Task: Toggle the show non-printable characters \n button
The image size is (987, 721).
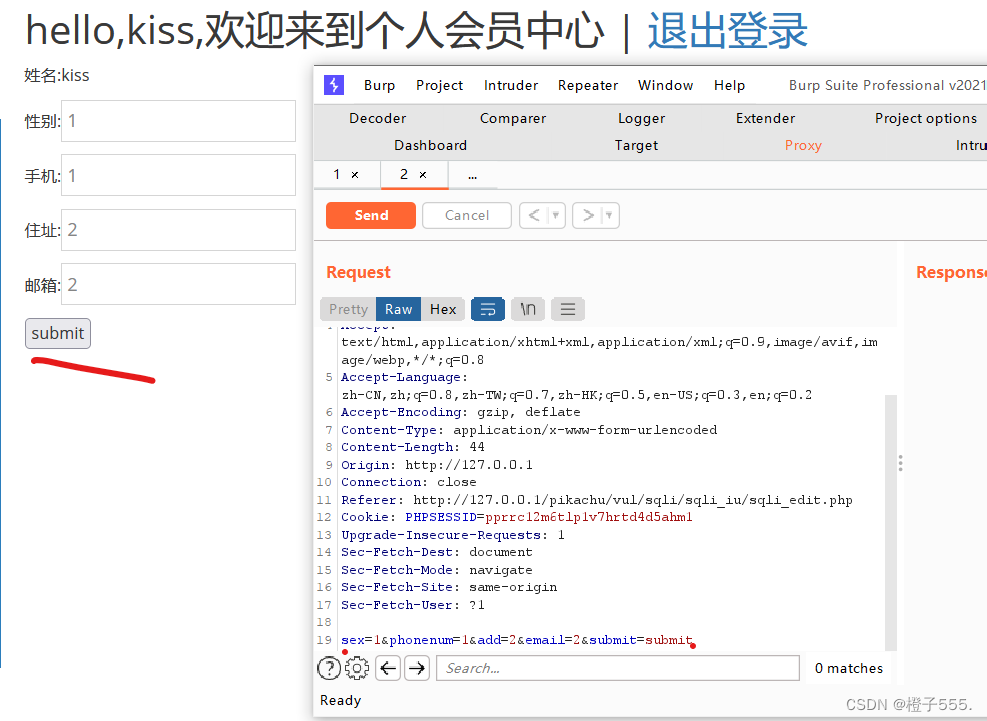Action: coord(528,309)
